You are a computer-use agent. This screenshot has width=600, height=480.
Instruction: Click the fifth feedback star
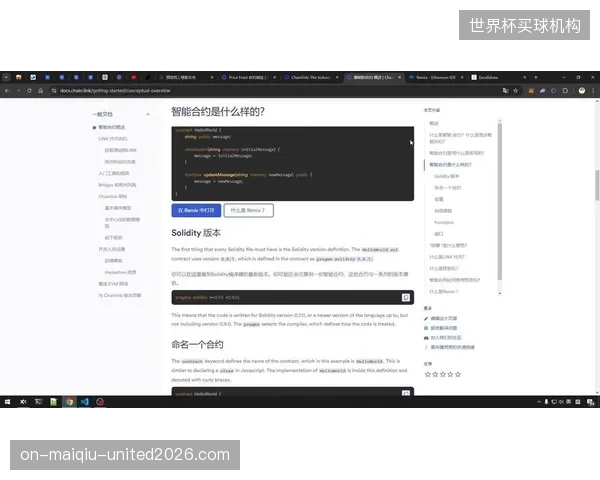458,374
